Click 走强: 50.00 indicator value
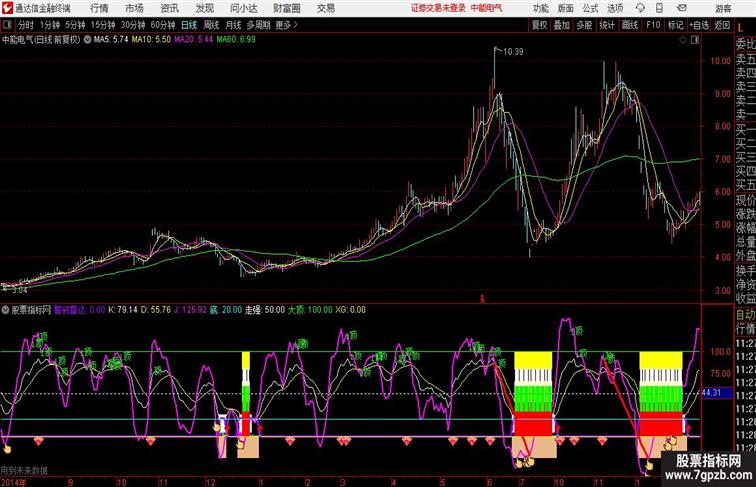The height and width of the screenshot is (487, 756). (265, 310)
